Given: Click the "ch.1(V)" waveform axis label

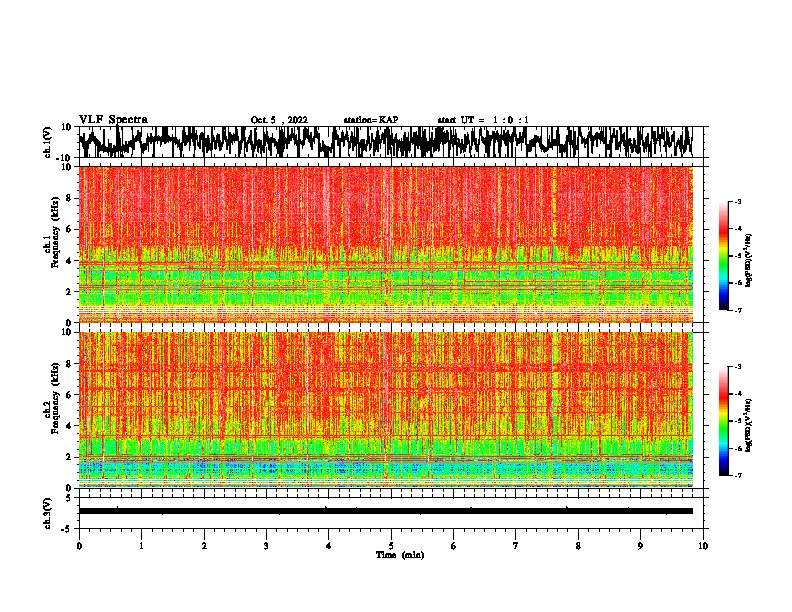Looking at the screenshot, I should point(48,142).
